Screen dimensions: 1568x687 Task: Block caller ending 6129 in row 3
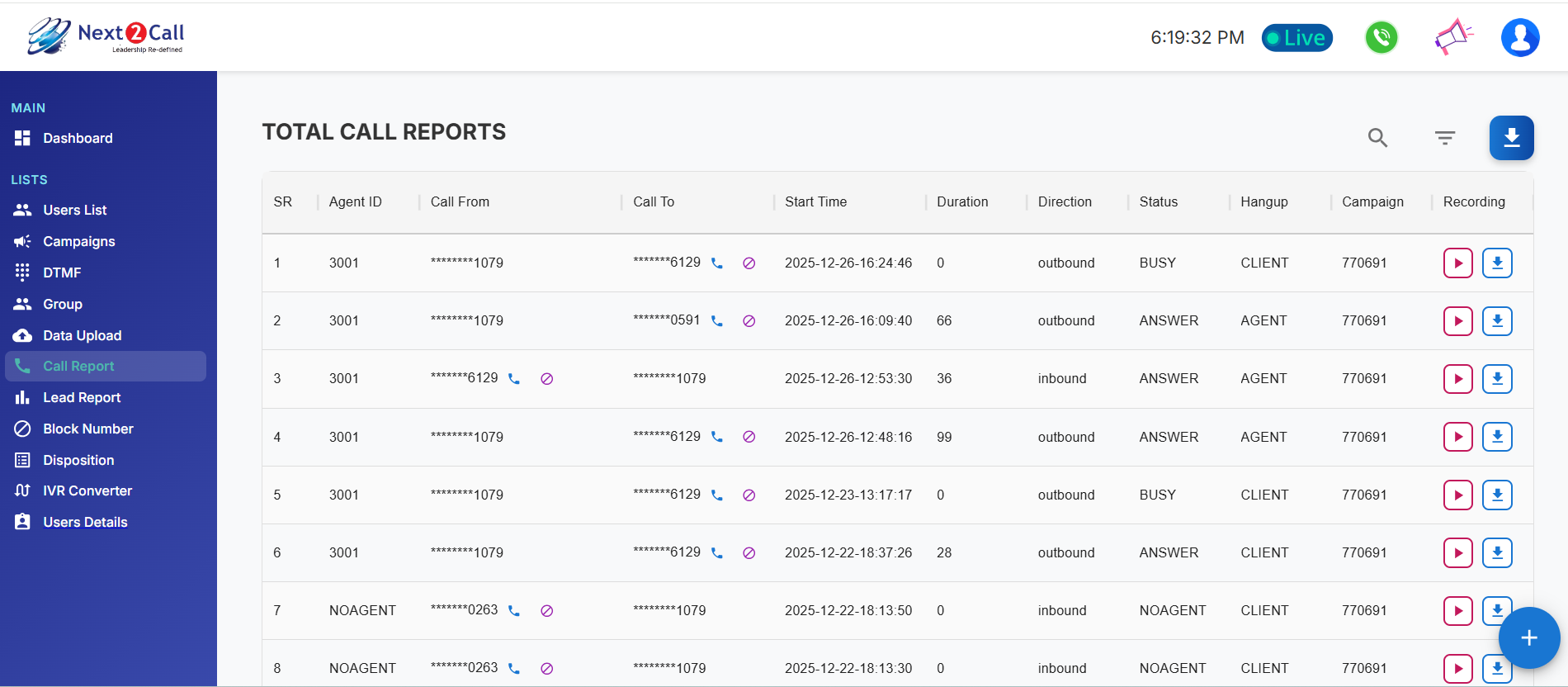point(546,379)
